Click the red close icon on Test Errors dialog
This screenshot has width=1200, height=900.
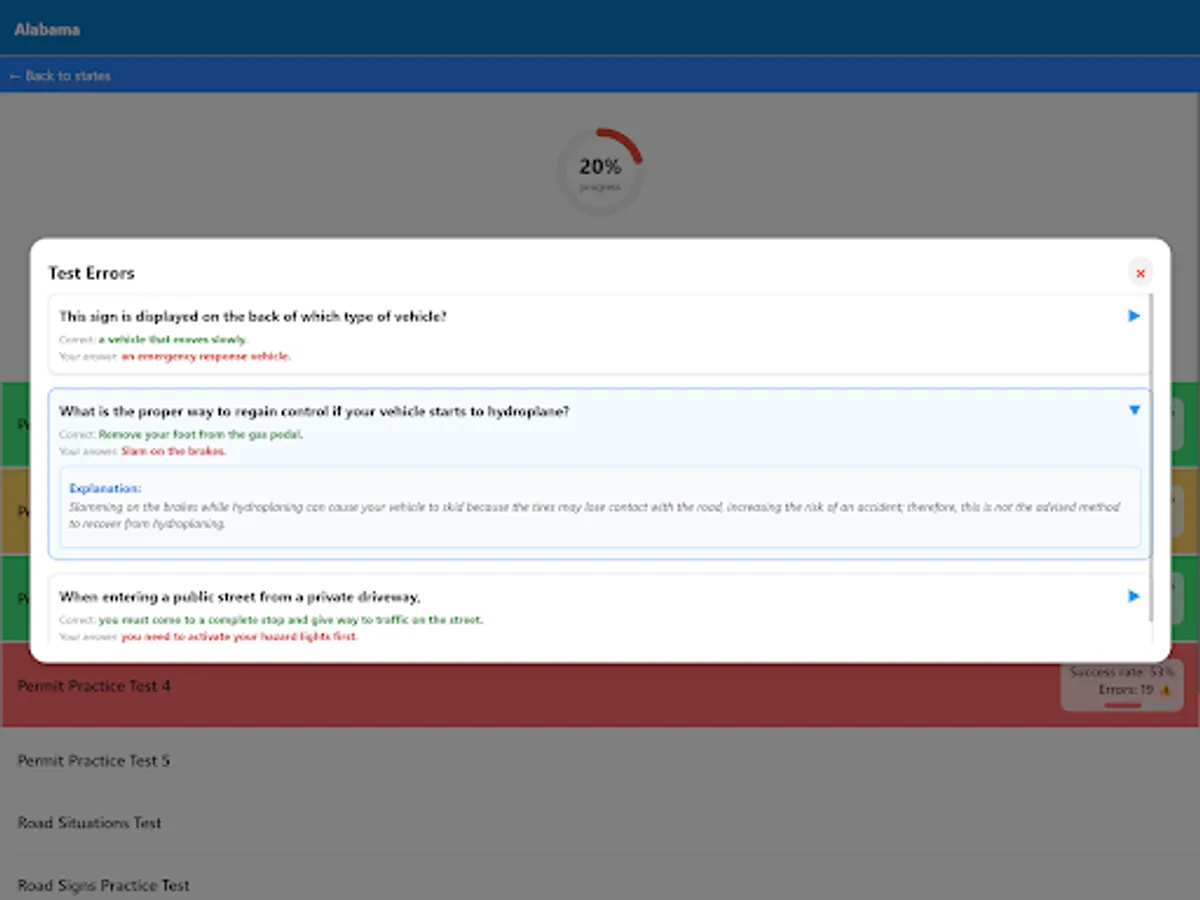(1140, 272)
